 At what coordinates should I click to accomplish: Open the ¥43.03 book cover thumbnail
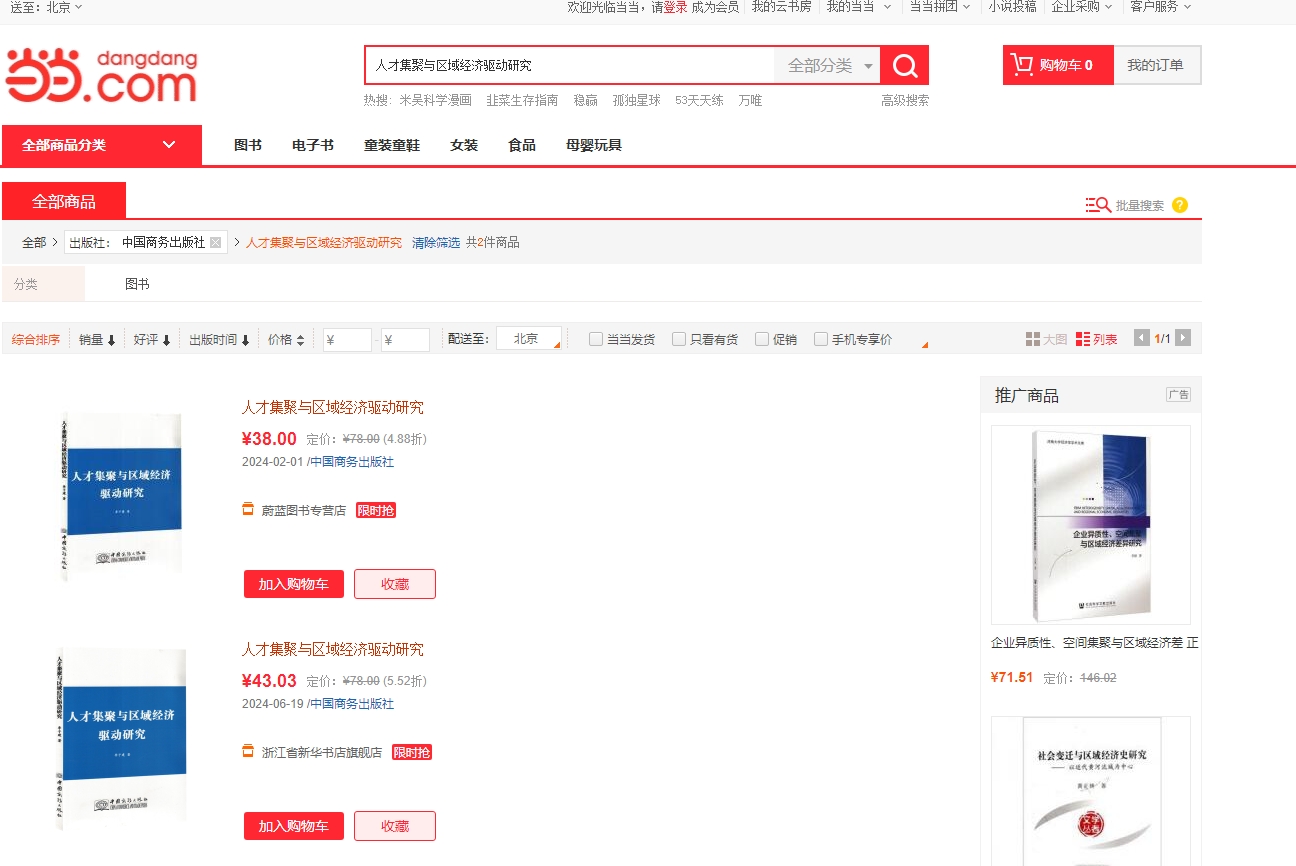pos(122,738)
